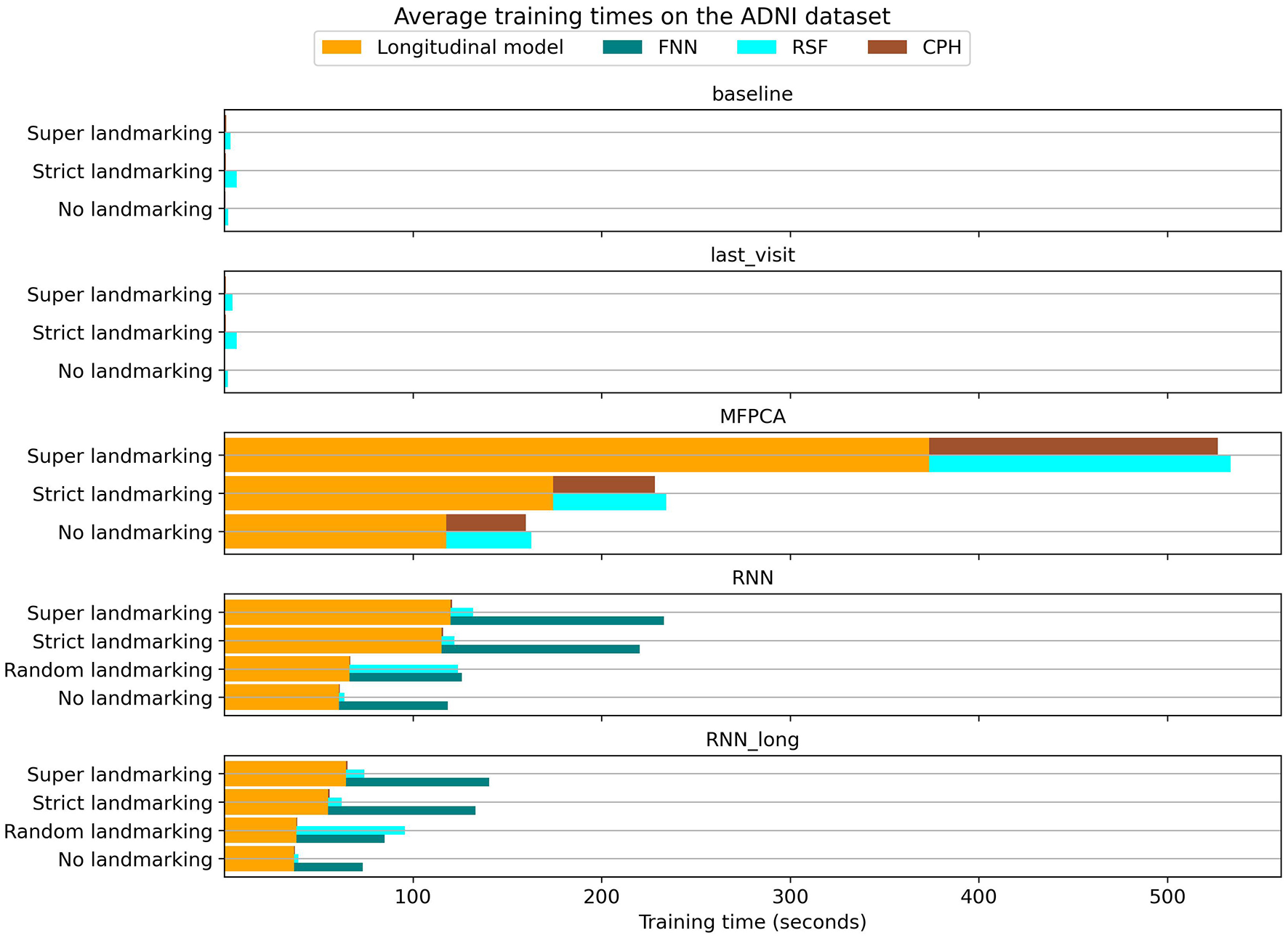The height and width of the screenshot is (938, 1288).
Task: Click the teal FNN bar for RNN Super landmarking
Action: tap(557, 620)
